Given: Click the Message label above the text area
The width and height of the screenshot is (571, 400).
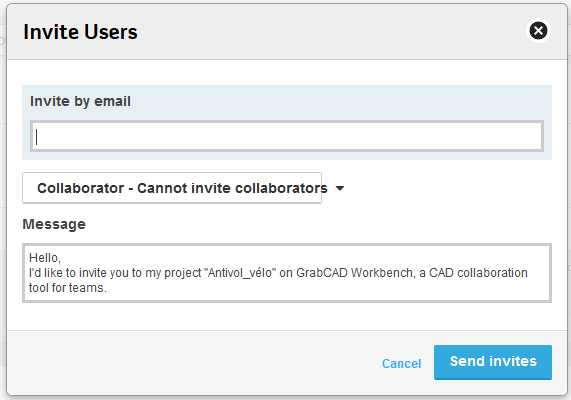Looking at the screenshot, I should click(54, 224).
